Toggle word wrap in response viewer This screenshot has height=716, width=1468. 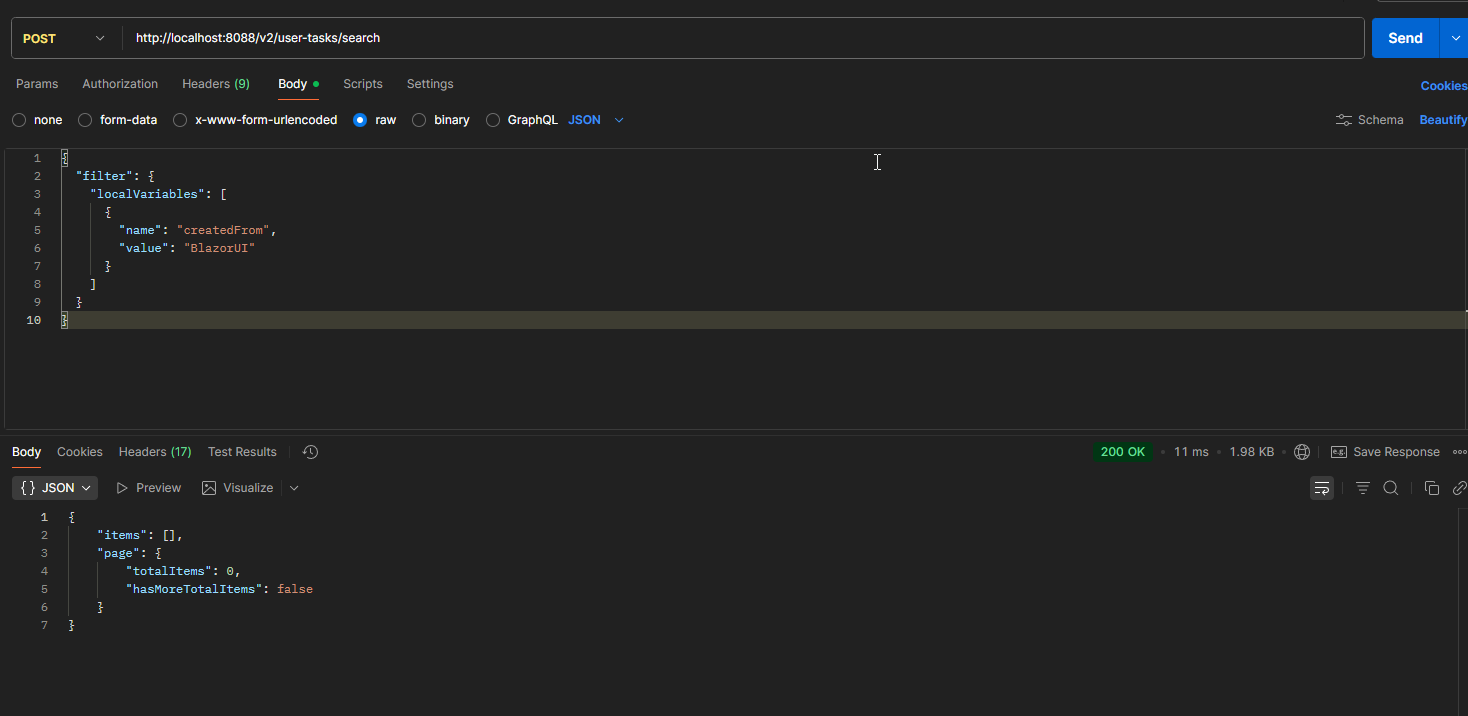tap(1322, 488)
